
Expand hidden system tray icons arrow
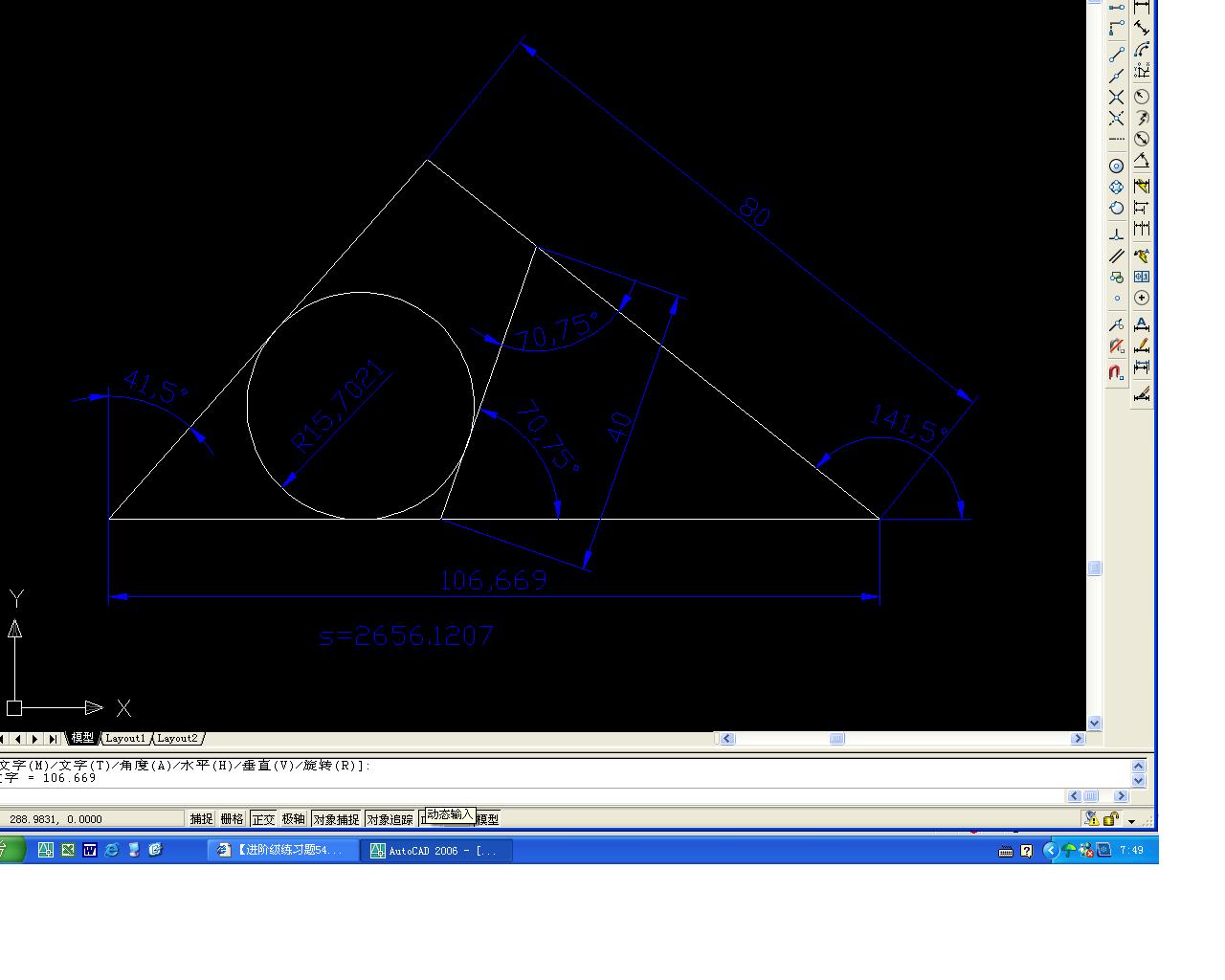[1050, 850]
